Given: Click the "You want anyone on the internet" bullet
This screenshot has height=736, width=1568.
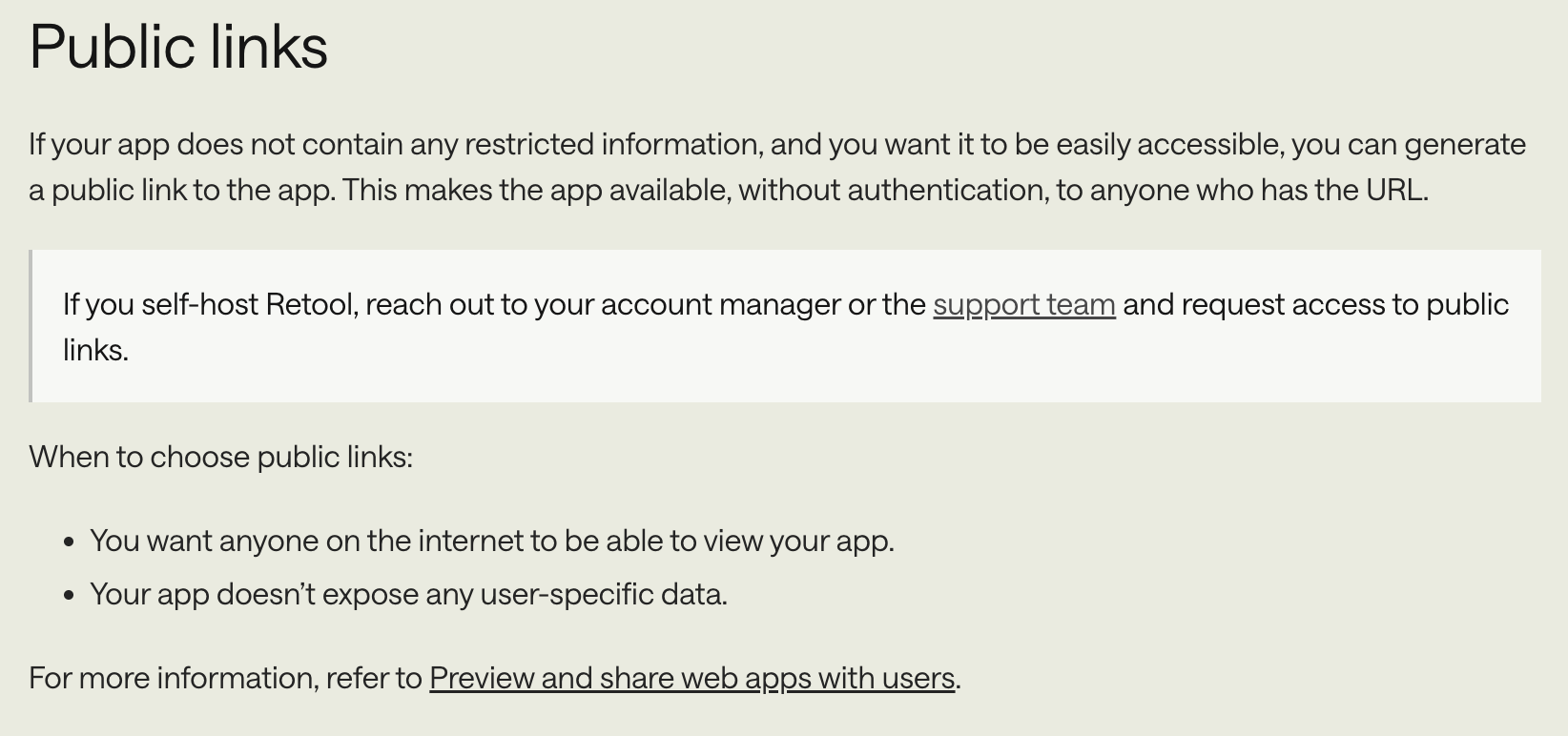Looking at the screenshot, I should (491, 542).
